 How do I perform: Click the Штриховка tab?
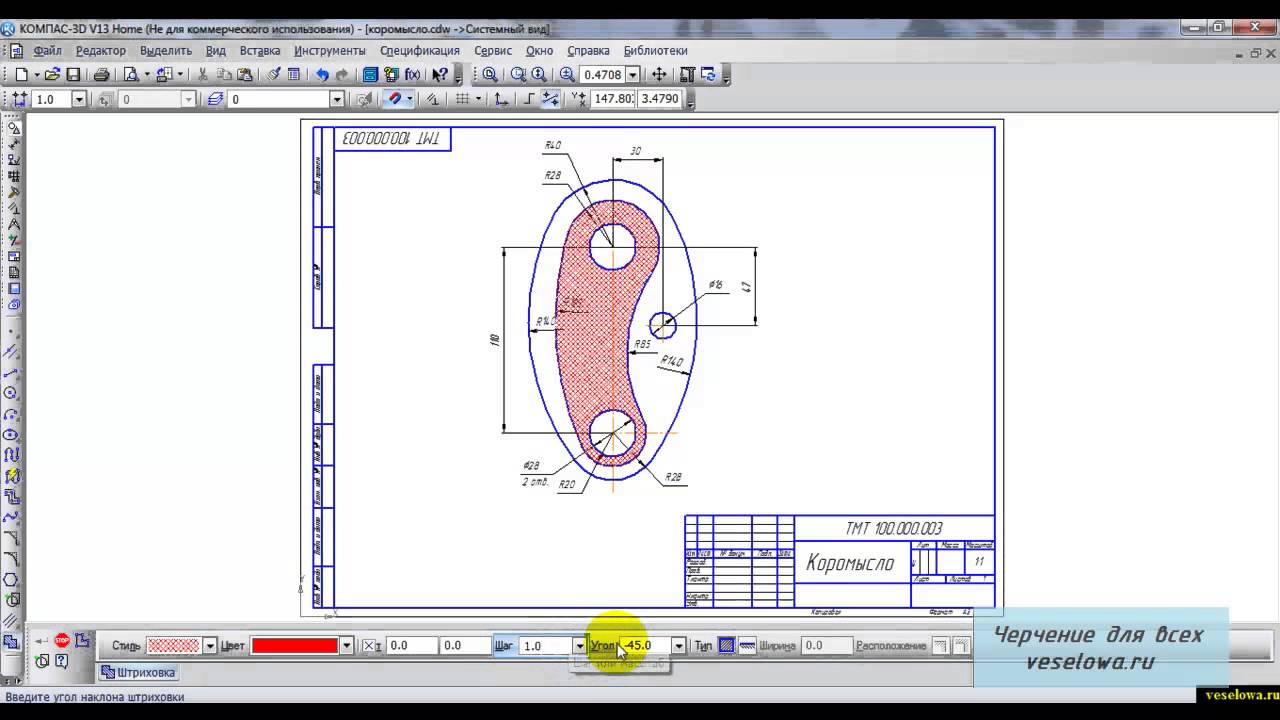tap(138, 673)
